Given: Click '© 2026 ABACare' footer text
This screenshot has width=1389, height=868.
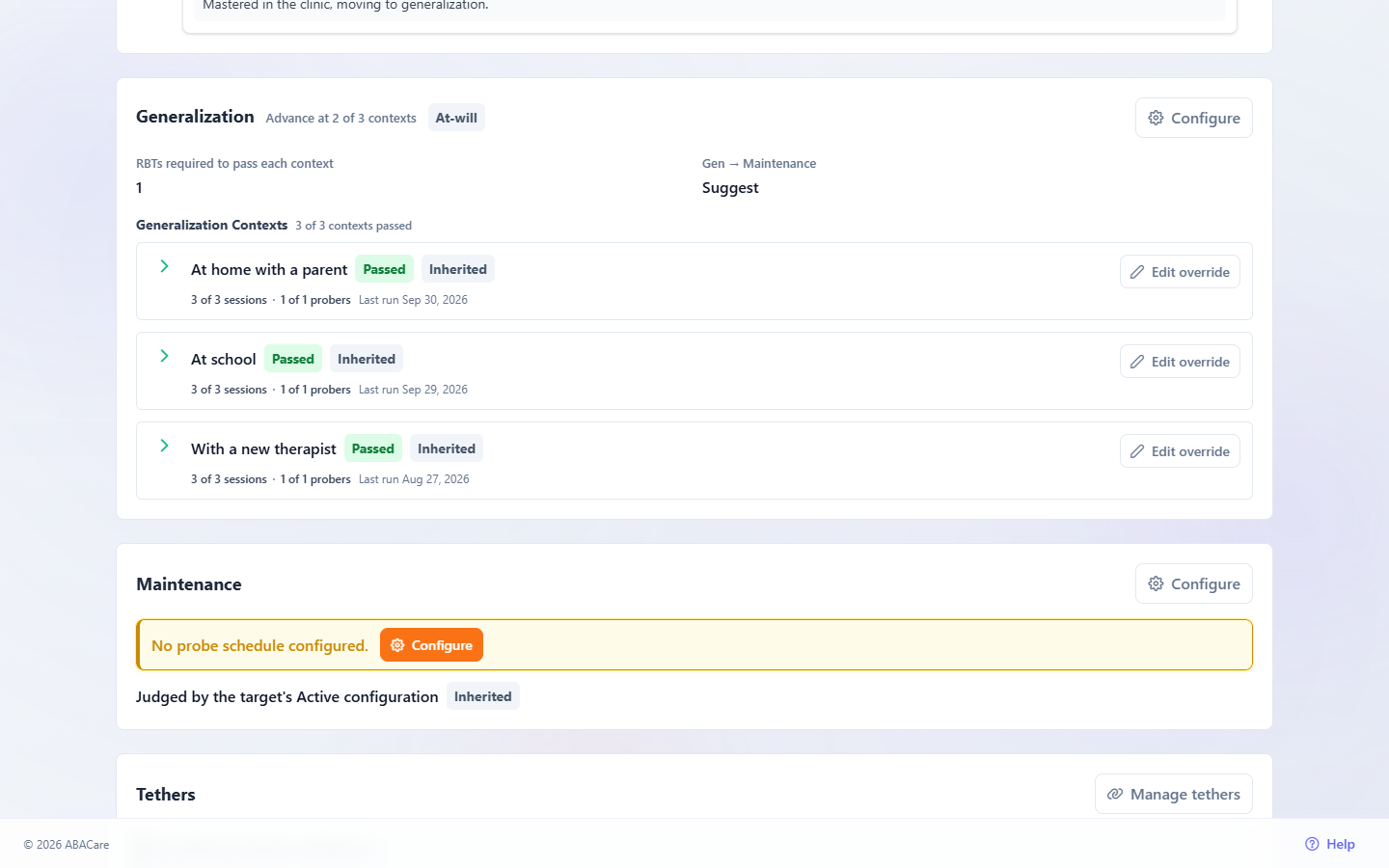Looking at the screenshot, I should (67, 845).
